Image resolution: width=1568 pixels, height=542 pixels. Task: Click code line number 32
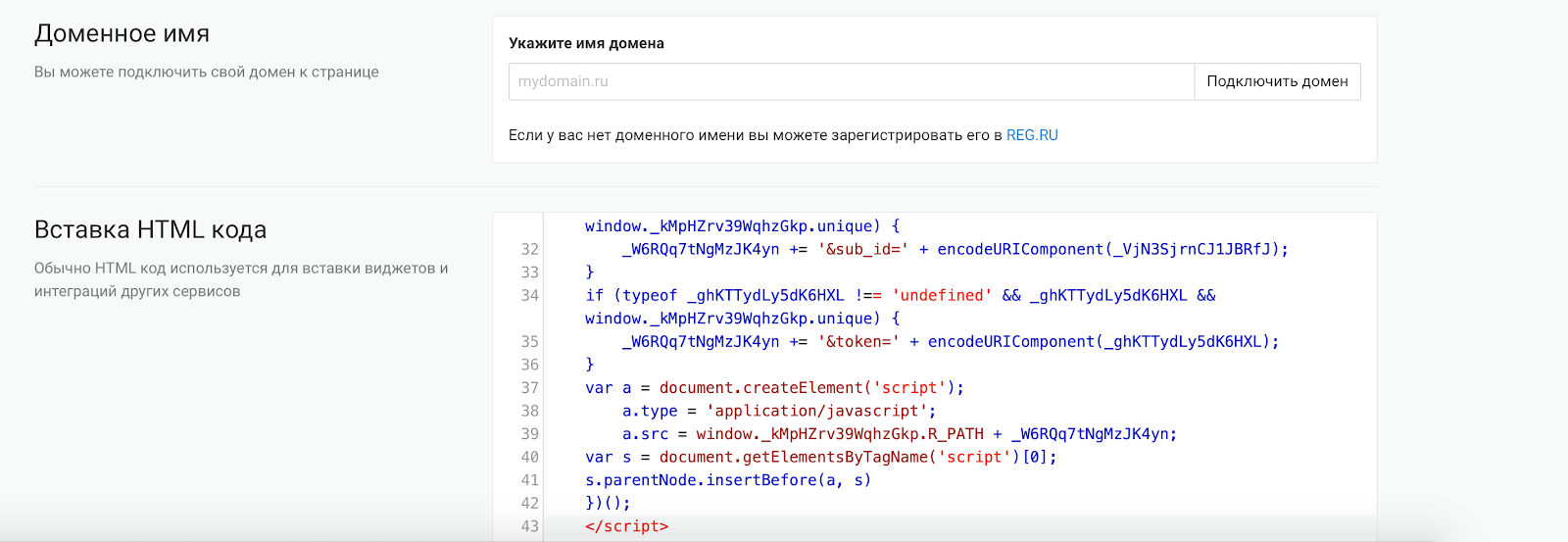530,249
